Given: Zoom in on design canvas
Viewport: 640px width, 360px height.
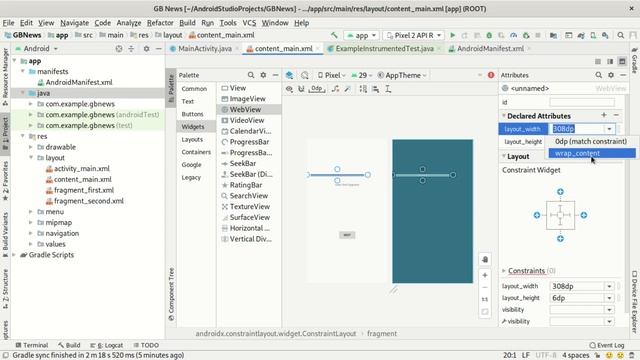Looking at the screenshot, I should pyautogui.click(x=485, y=276).
